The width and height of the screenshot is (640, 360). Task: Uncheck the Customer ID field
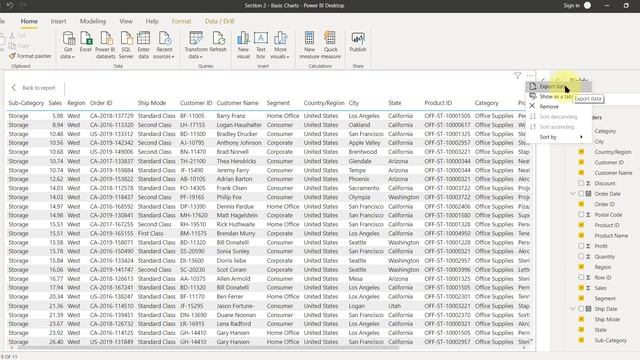tap(581, 162)
